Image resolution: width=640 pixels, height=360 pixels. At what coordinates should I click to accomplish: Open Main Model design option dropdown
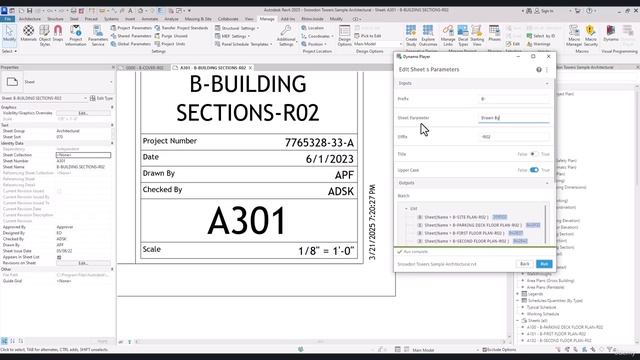pyautogui.click(x=378, y=44)
